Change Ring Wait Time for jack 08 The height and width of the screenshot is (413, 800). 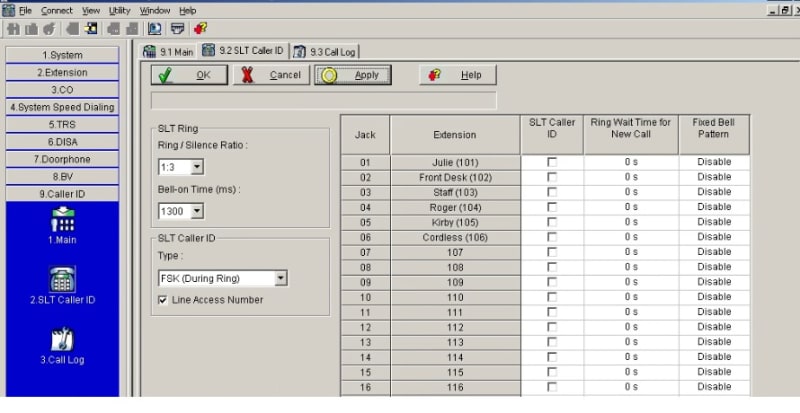(631, 267)
